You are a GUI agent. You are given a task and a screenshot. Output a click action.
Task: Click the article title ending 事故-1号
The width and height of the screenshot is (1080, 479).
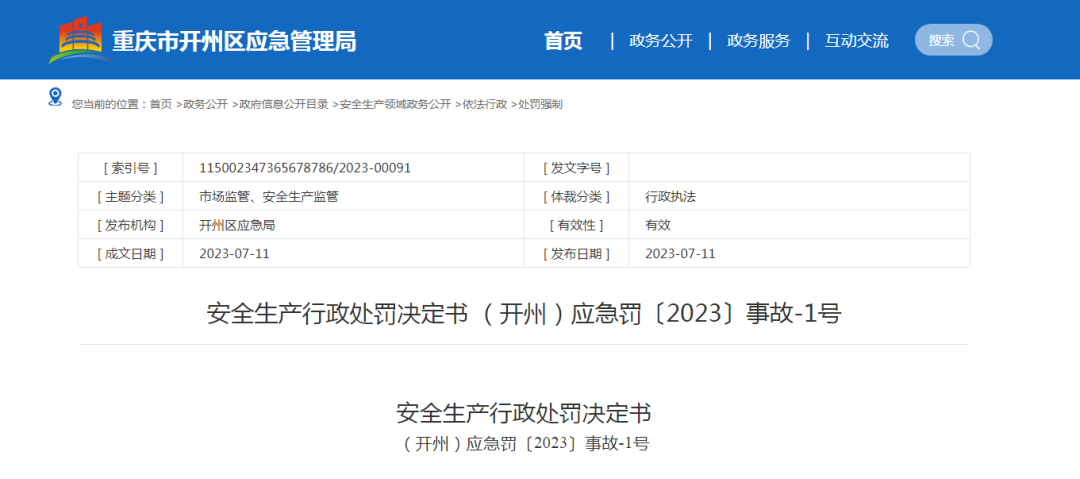523,314
